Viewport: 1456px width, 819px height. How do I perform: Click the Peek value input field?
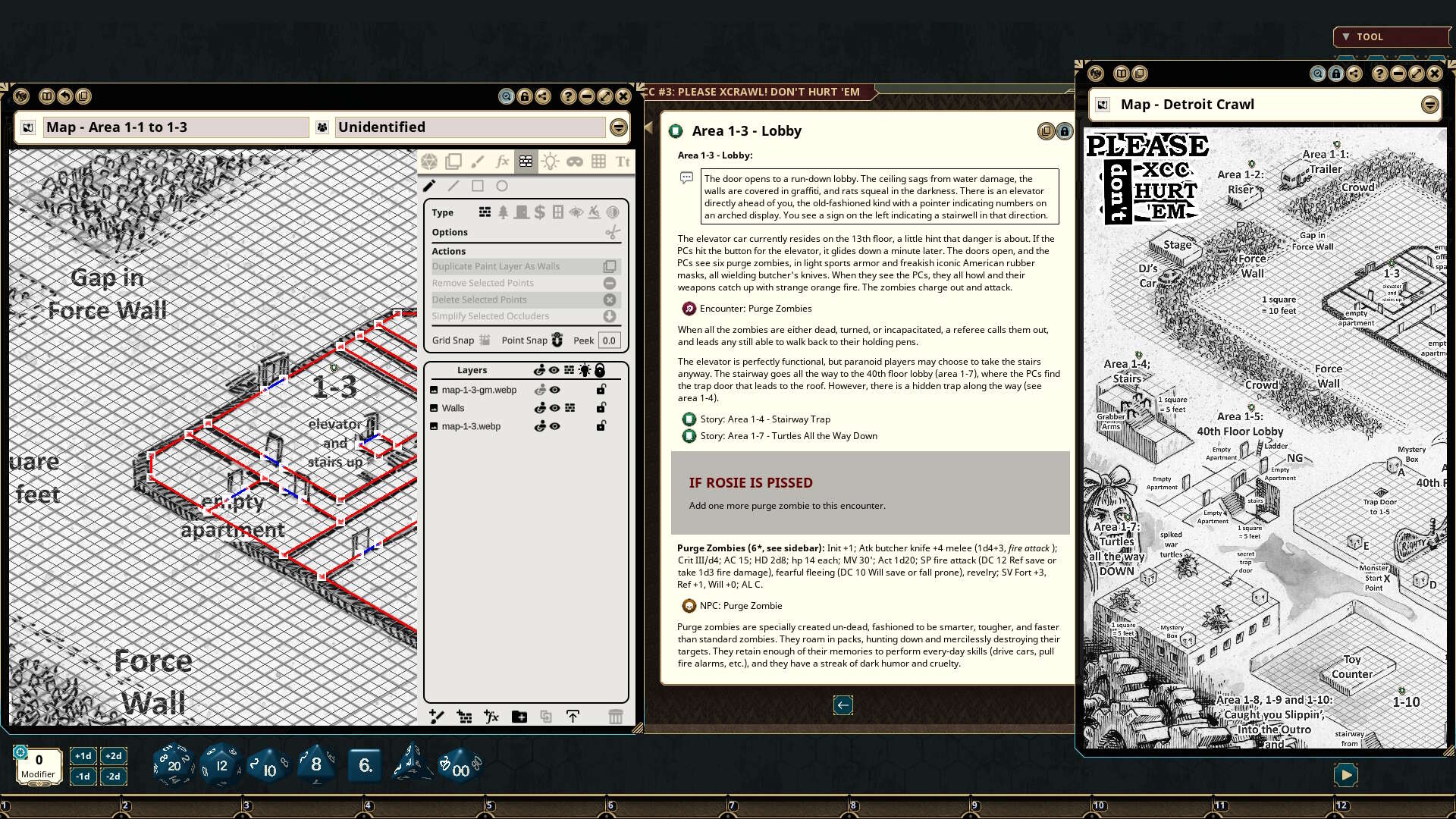[609, 340]
